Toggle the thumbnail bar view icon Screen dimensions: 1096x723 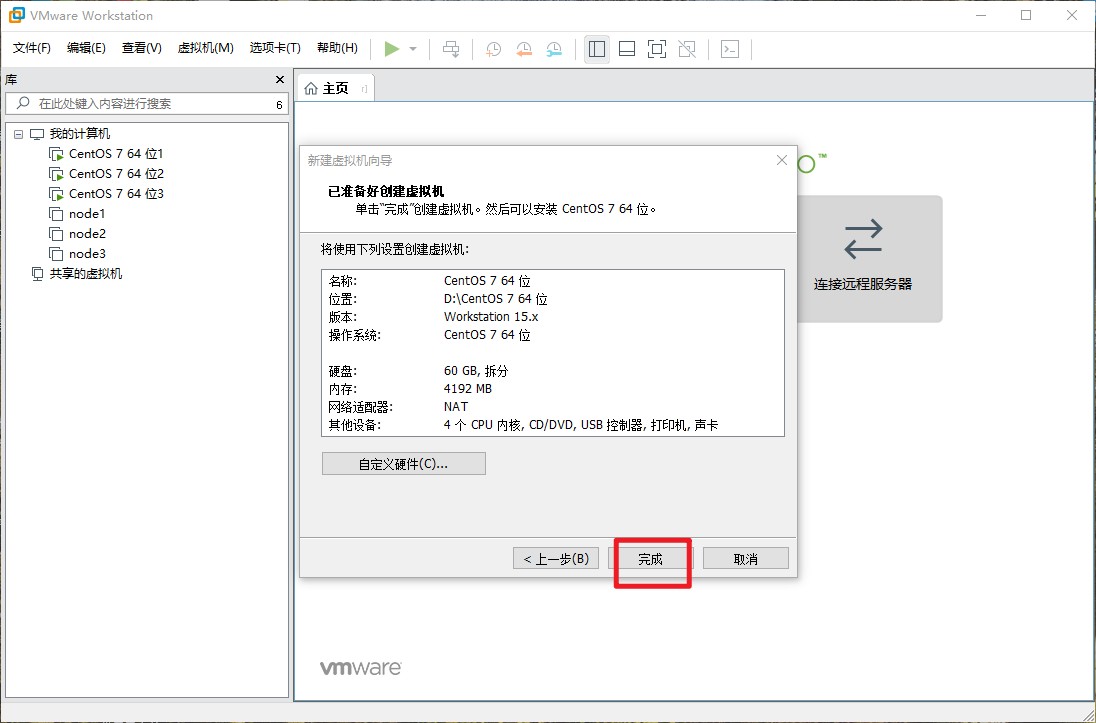pyautogui.click(x=627, y=49)
